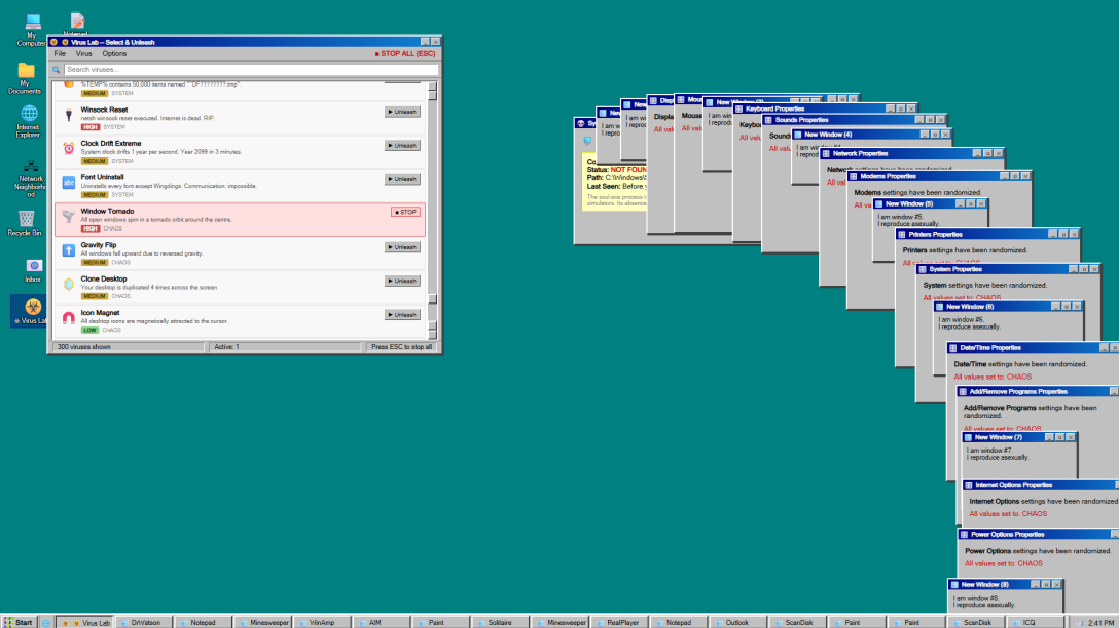The image size is (1120, 628).
Task: Click the Clone Desktop description text
Action: click(149, 287)
